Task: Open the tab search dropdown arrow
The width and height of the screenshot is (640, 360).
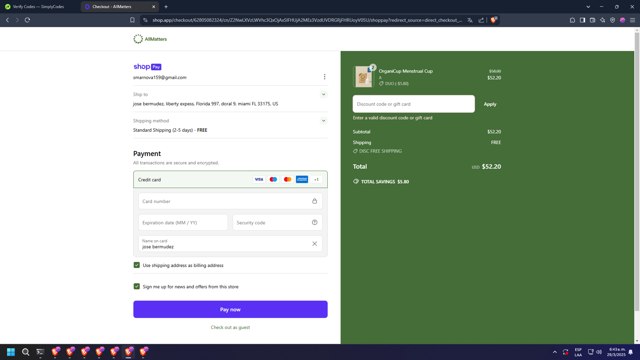Action: coord(588,7)
